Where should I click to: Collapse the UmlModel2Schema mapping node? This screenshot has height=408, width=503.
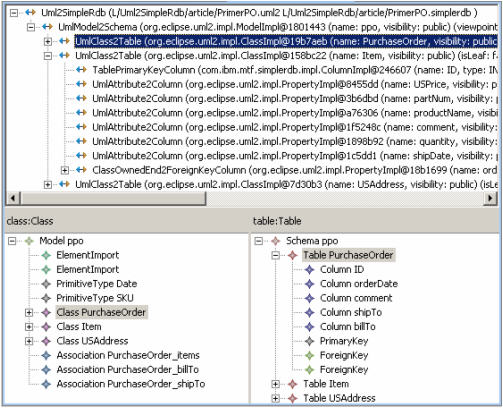(31, 27)
